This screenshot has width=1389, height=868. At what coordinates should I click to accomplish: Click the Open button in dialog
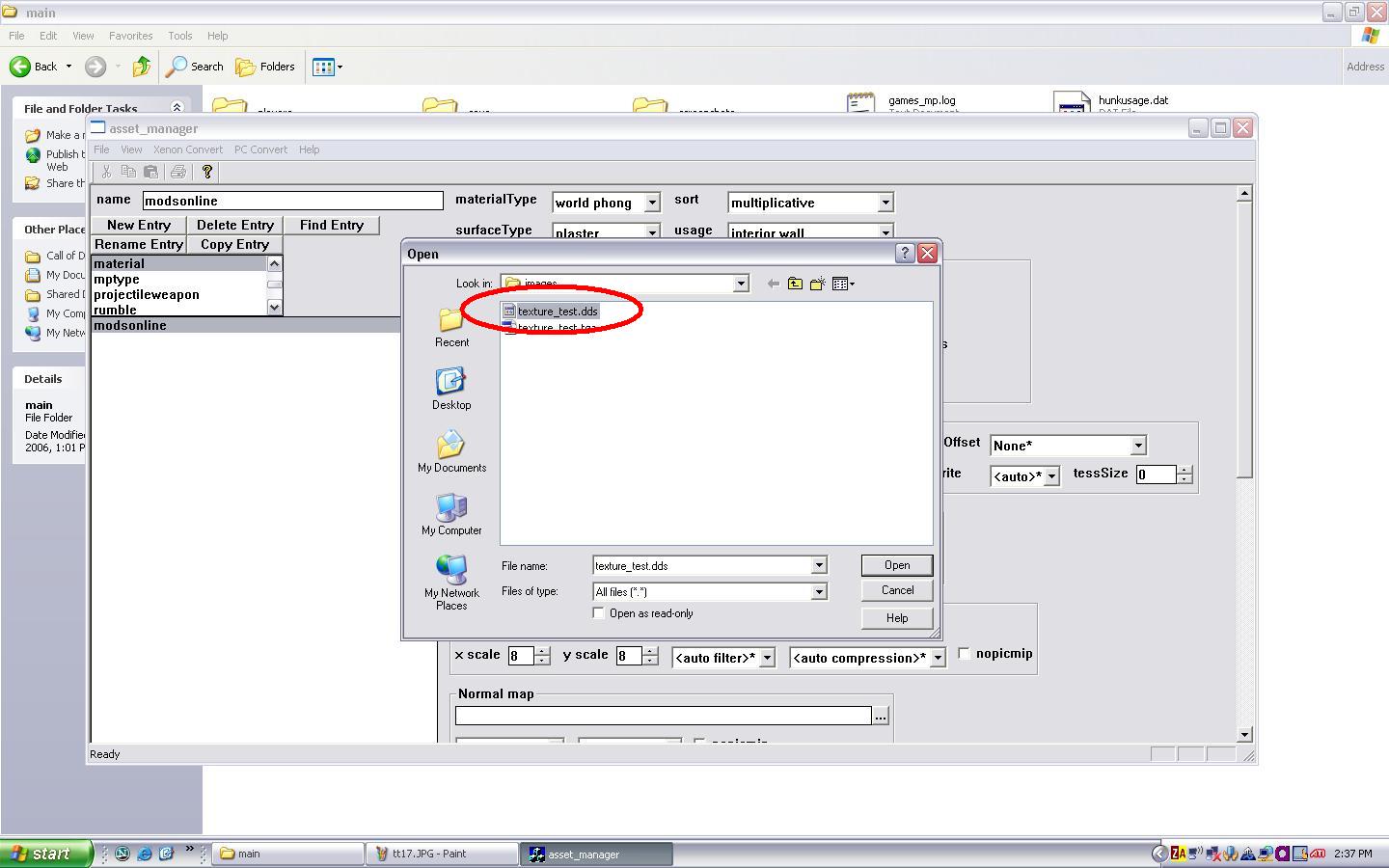coord(897,565)
